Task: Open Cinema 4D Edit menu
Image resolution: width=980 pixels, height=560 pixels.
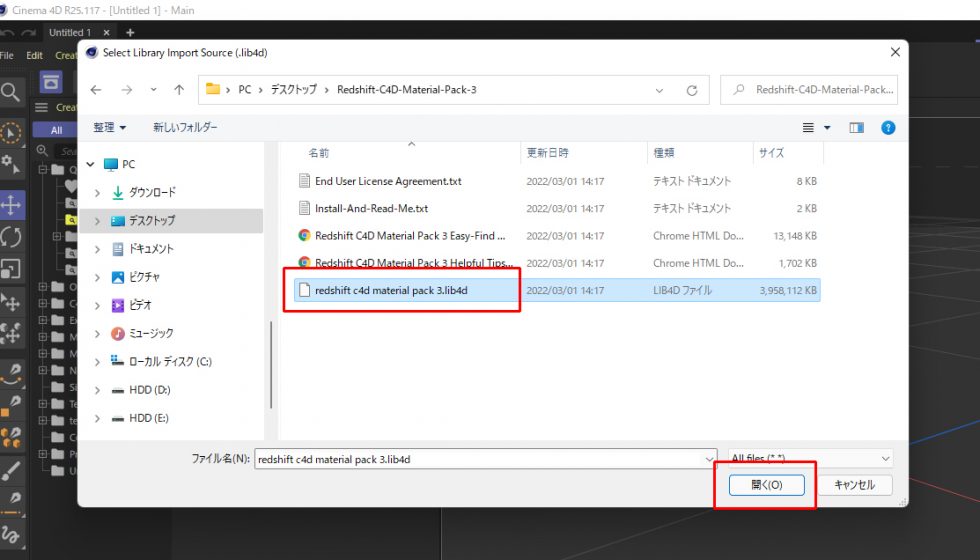Action: (x=34, y=55)
